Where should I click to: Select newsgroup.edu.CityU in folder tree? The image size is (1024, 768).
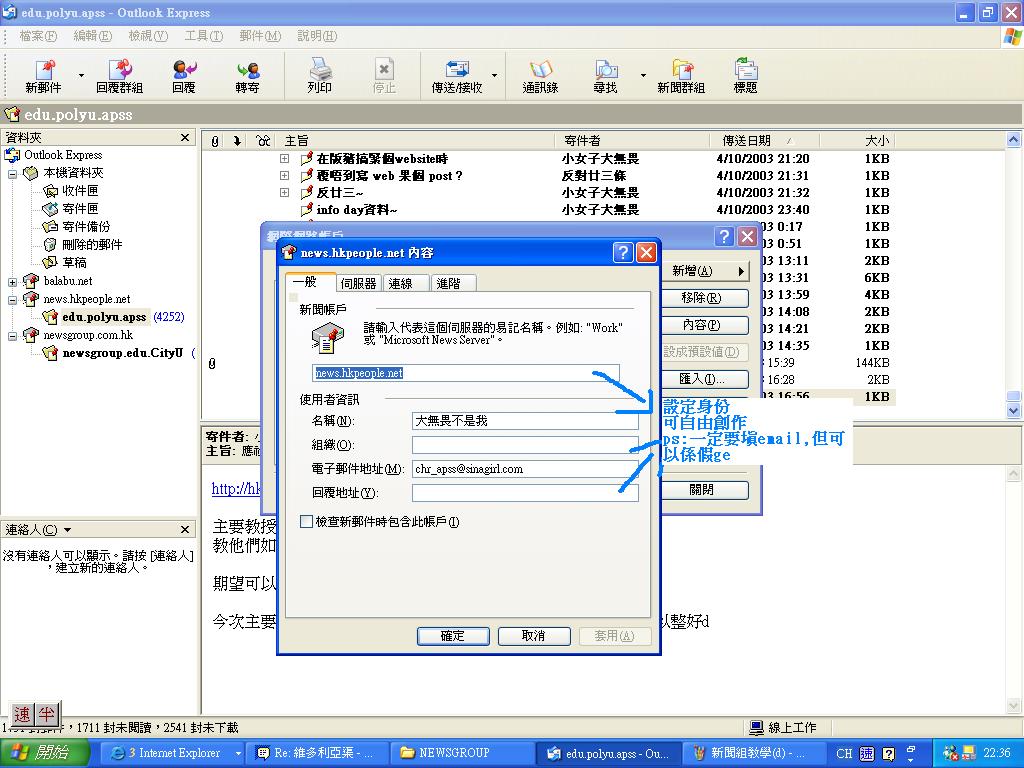122,353
